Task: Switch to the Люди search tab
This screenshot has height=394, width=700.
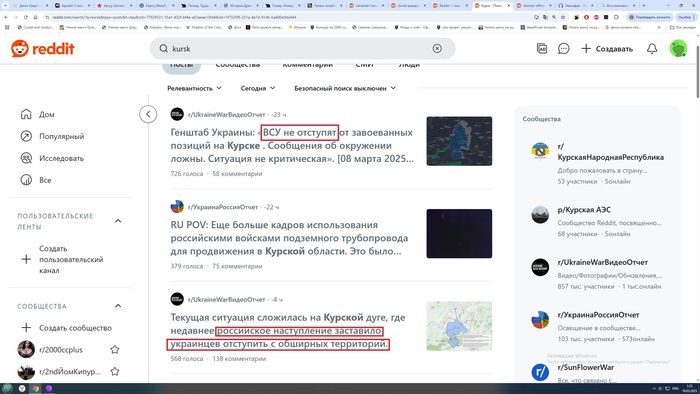Action: tap(409, 66)
